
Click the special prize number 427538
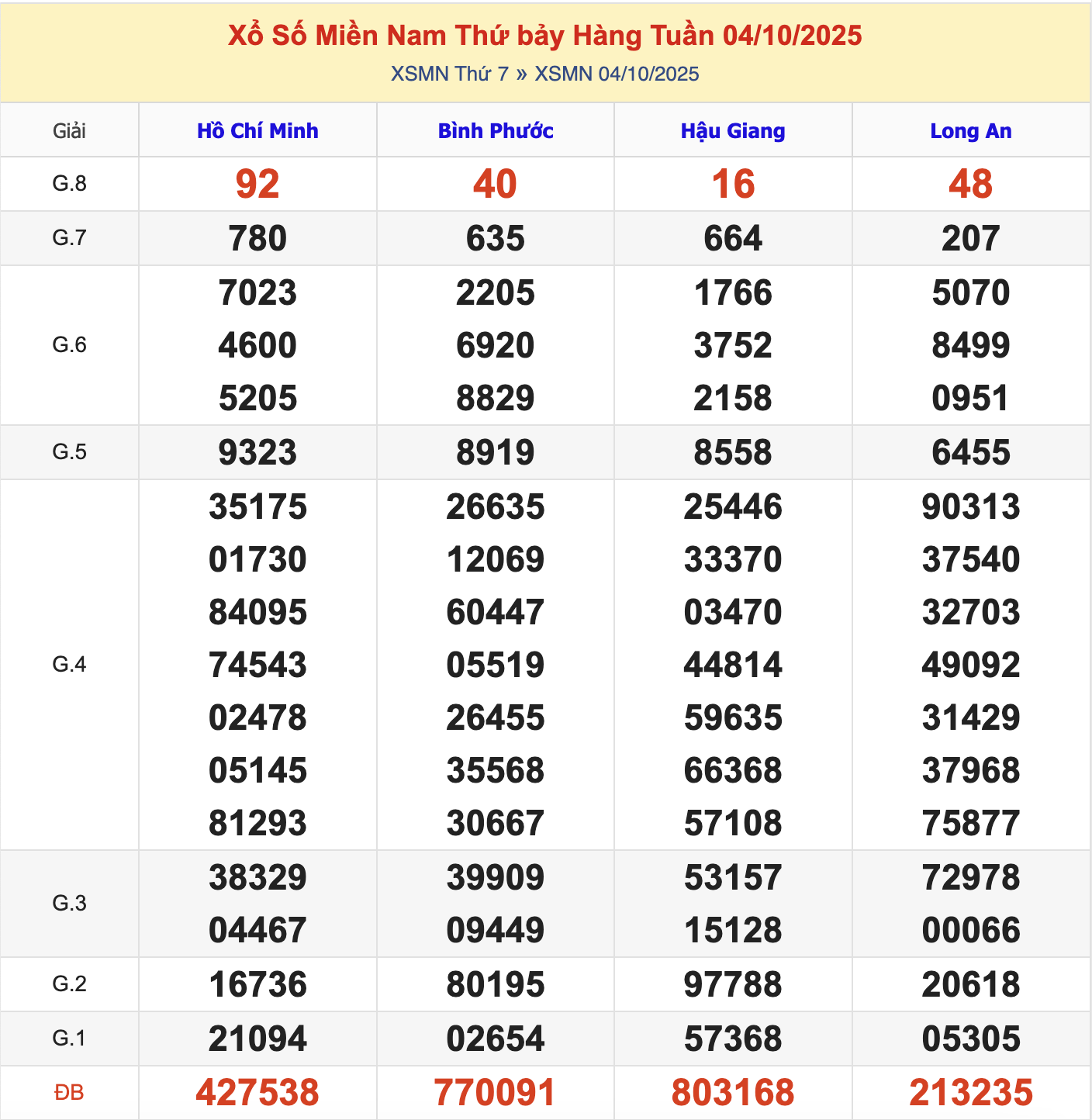[257, 1093]
